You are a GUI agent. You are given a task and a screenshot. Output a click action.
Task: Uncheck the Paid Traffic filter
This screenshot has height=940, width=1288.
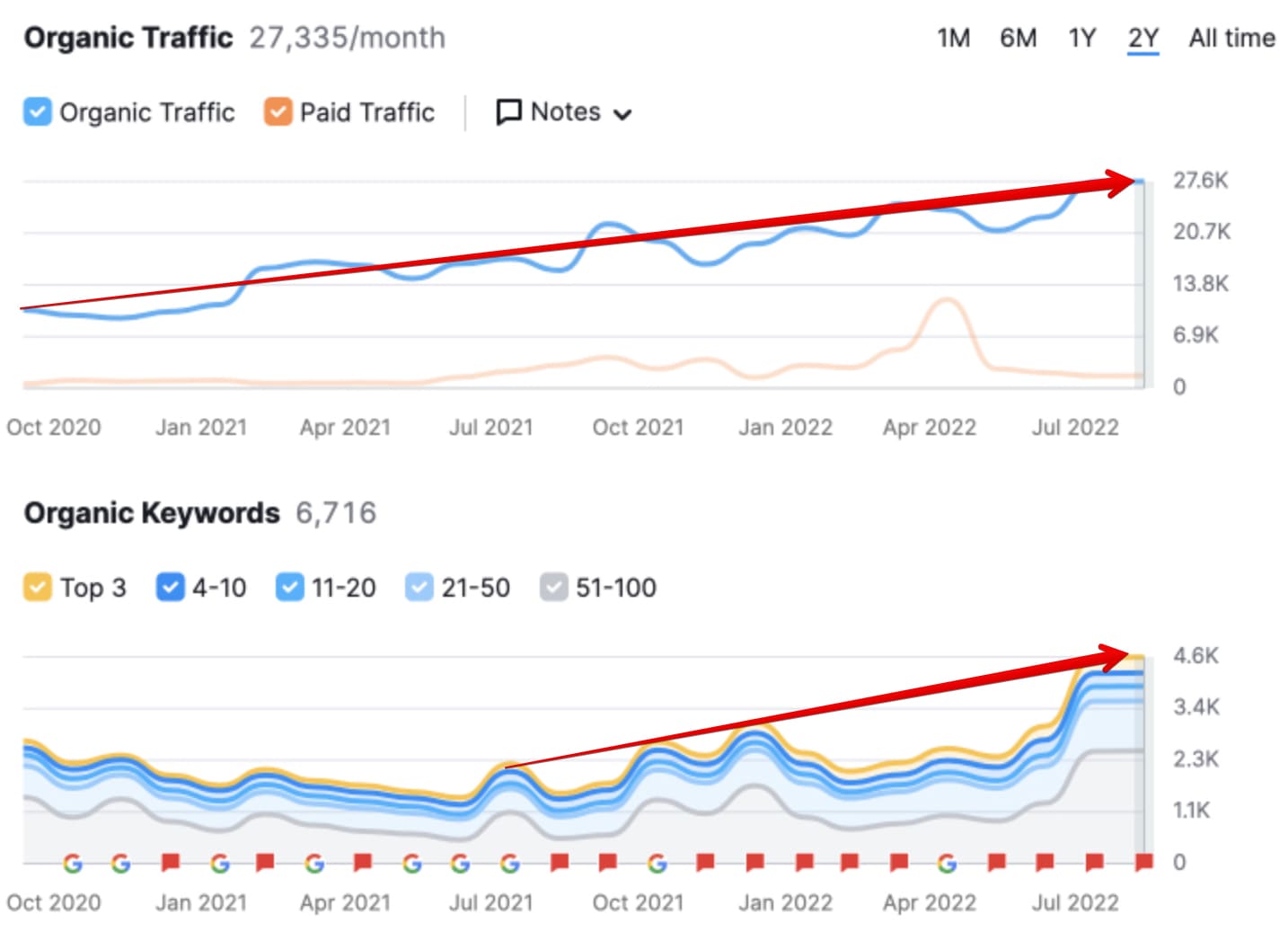(278, 111)
